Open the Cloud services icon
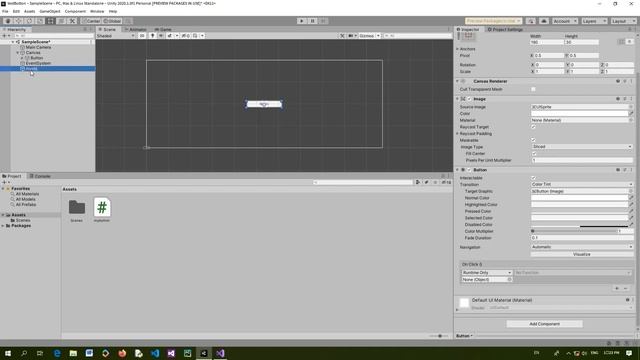Screen dimensions: 640x360 pos(544,21)
